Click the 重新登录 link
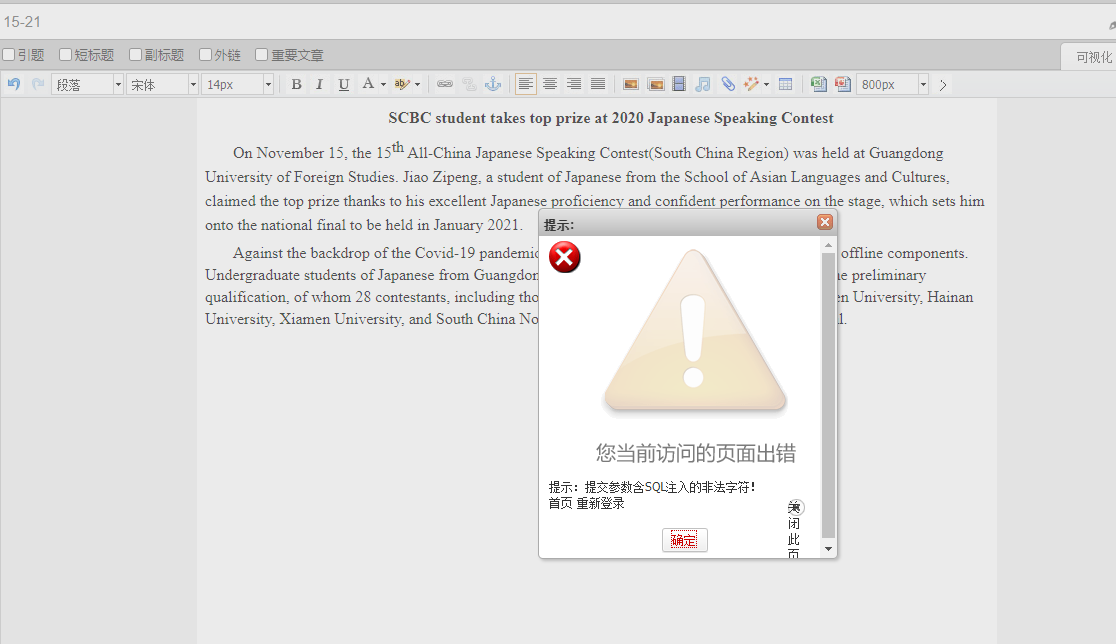The image size is (1116, 644). 601,503
